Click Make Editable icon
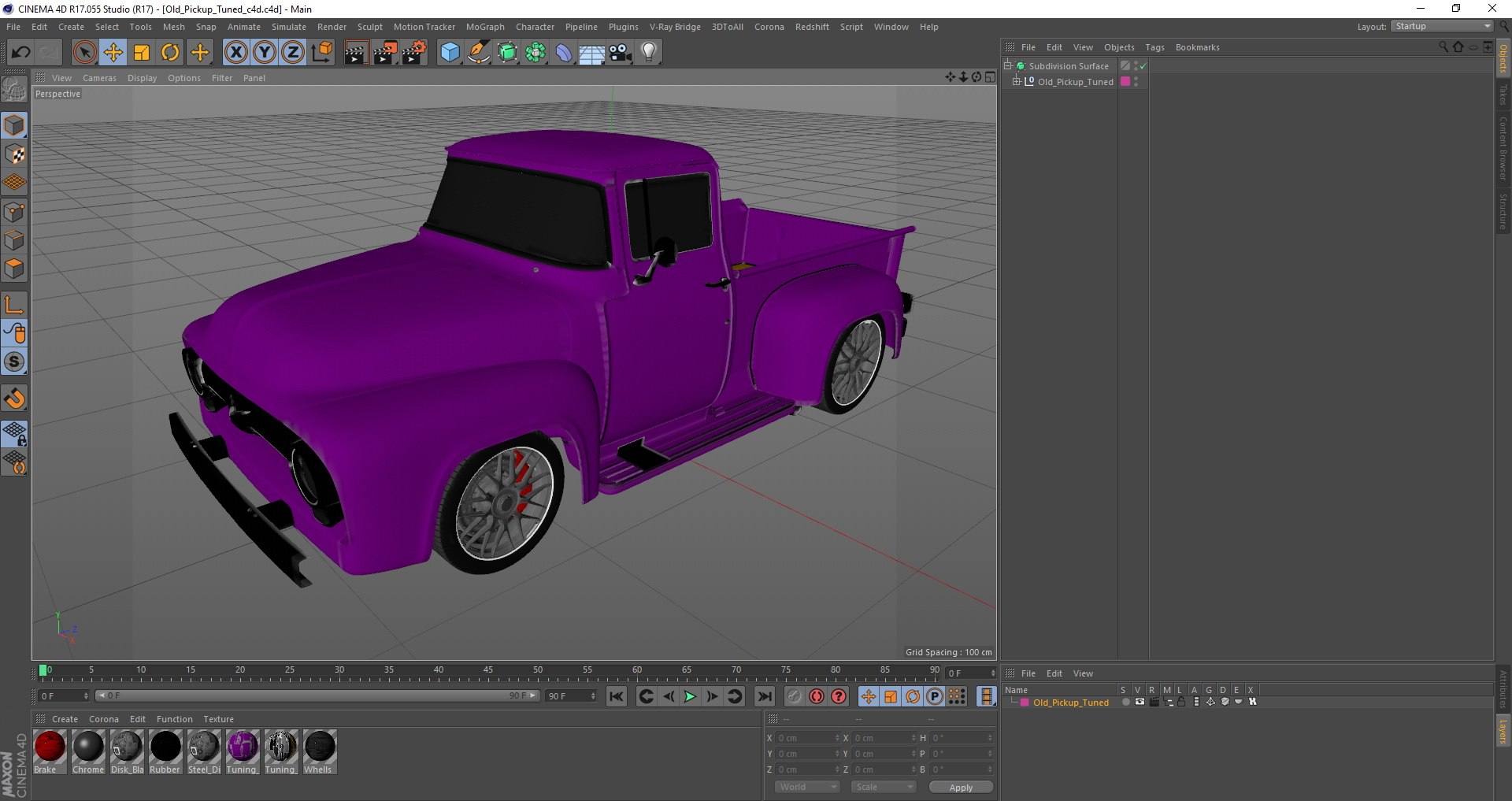 (14, 90)
